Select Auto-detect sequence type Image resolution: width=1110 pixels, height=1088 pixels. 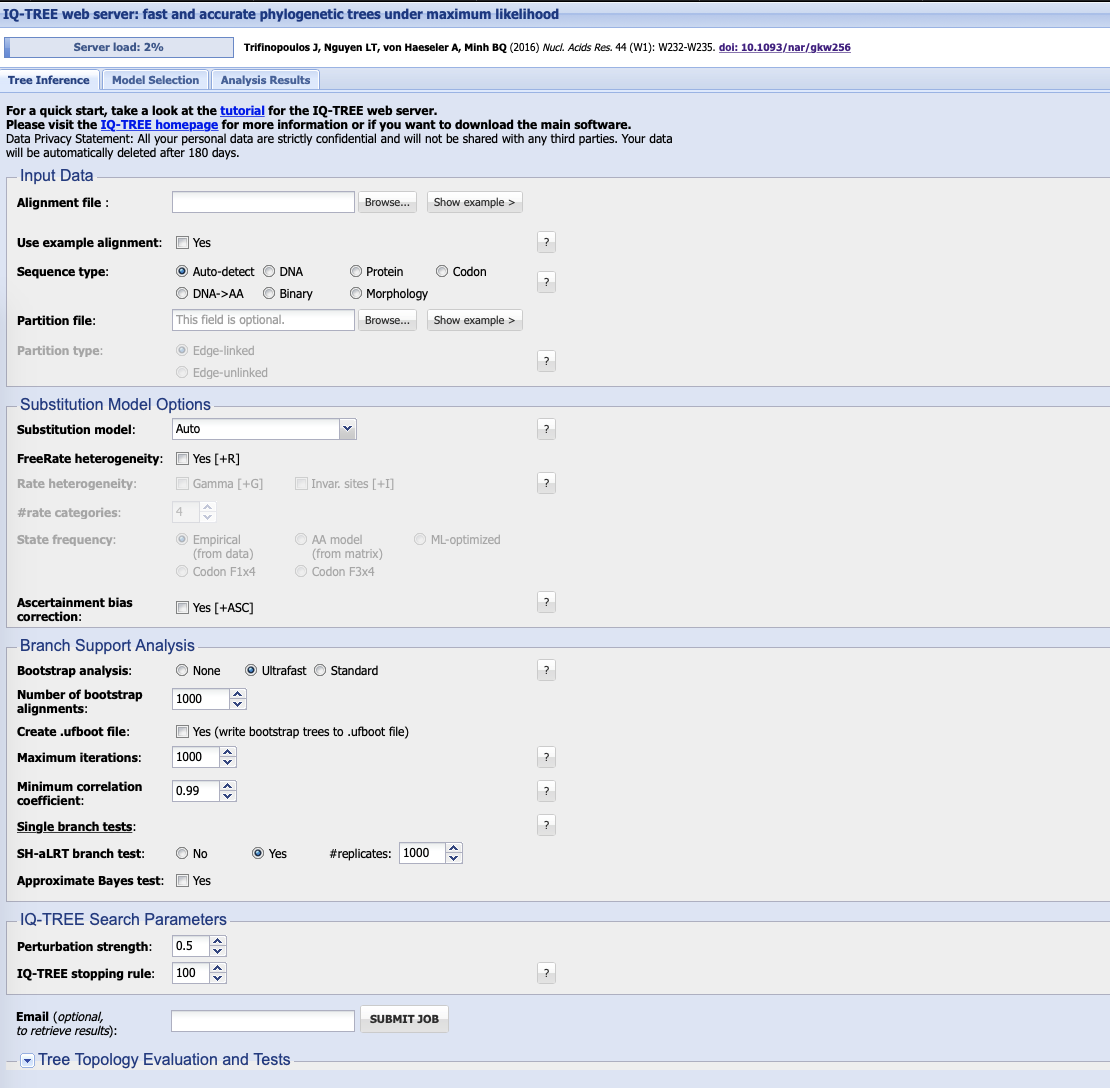(182, 271)
